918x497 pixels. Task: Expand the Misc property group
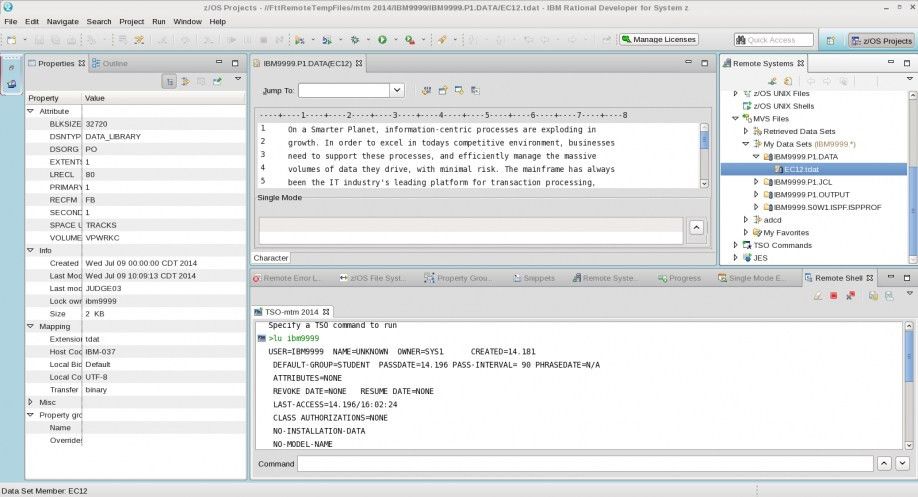(30, 402)
